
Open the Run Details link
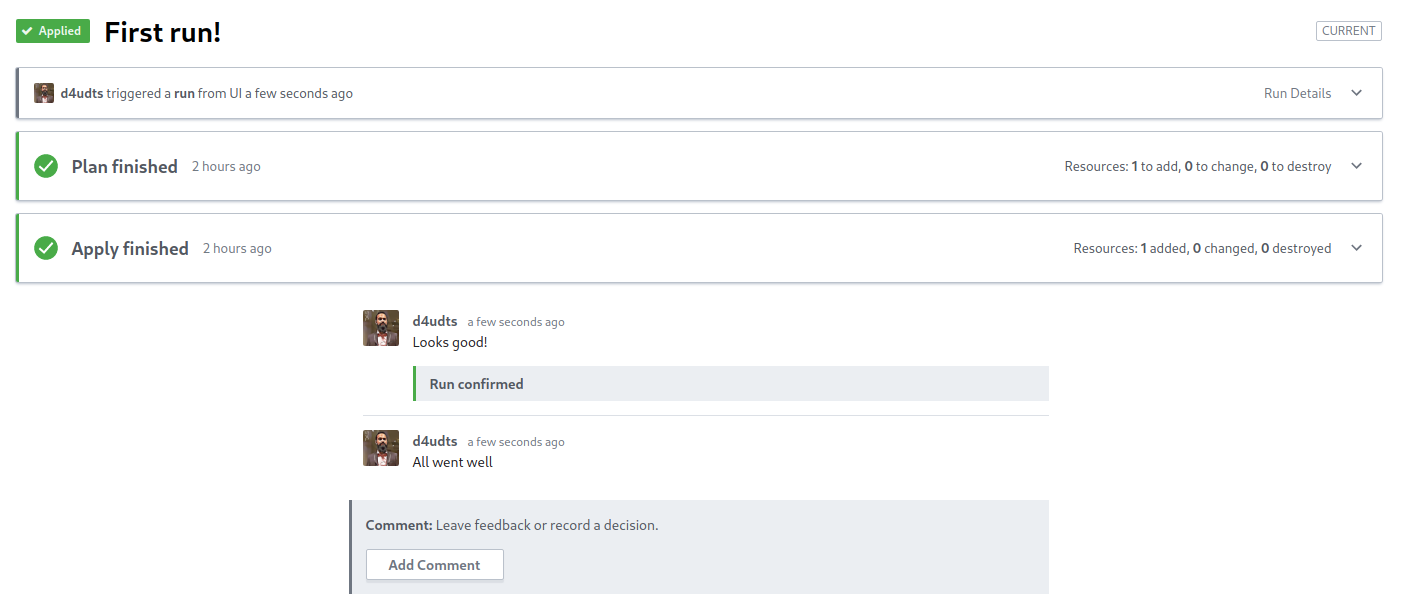point(1297,93)
